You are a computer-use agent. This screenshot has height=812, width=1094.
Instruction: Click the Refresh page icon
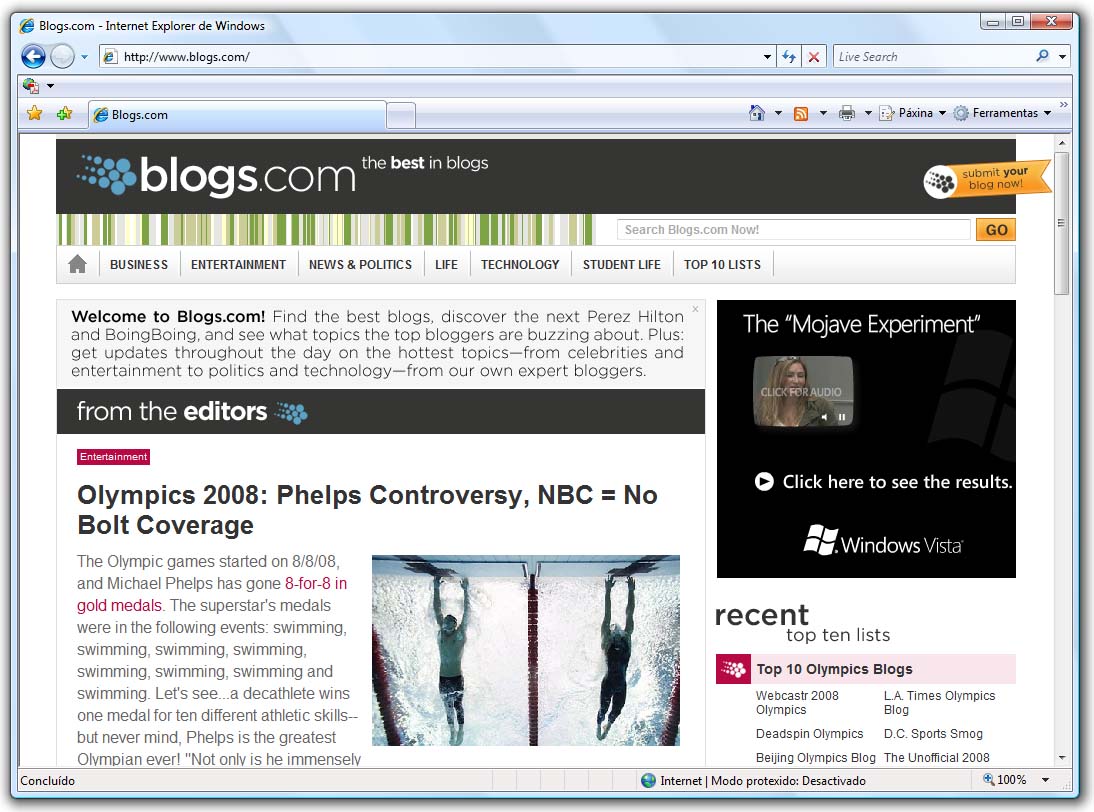pos(788,57)
